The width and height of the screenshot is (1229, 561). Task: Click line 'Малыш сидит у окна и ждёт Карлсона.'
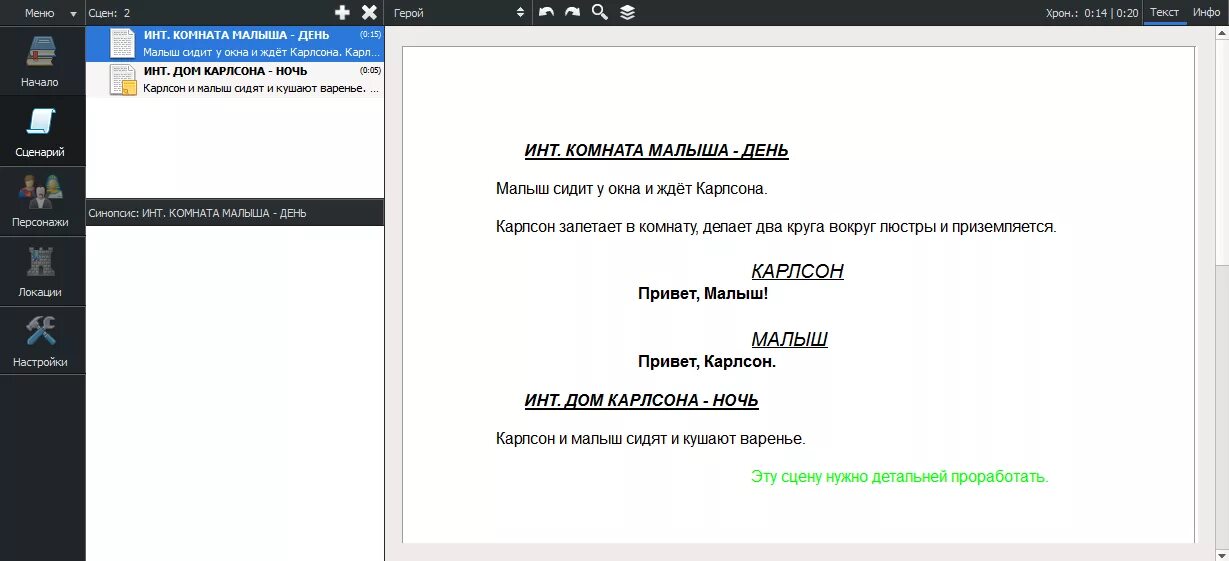click(x=631, y=188)
